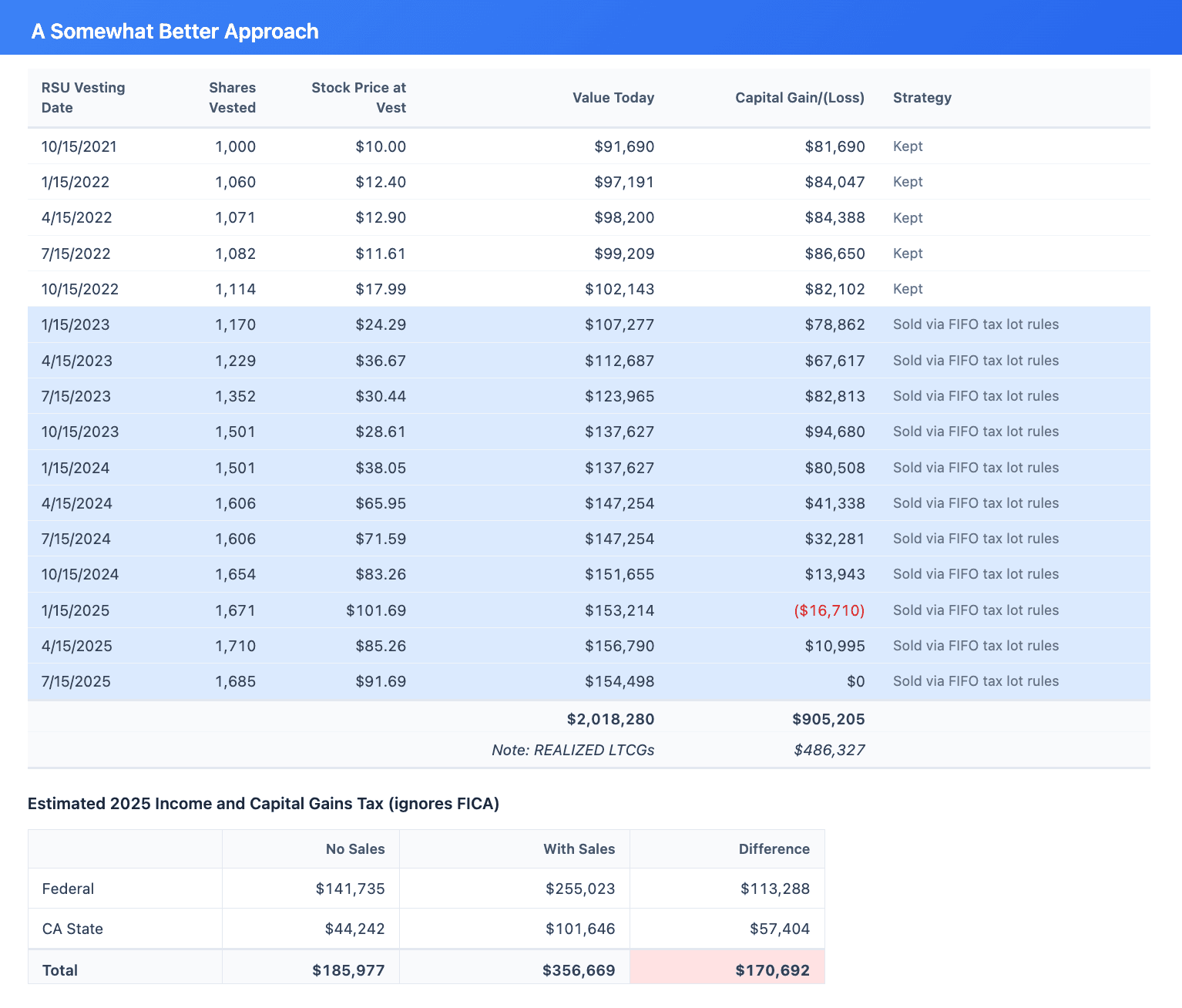Click the "Estimated 2025 Income and Capital Gains Tax" heading
The height and width of the screenshot is (1008, 1182).
pos(264,803)
